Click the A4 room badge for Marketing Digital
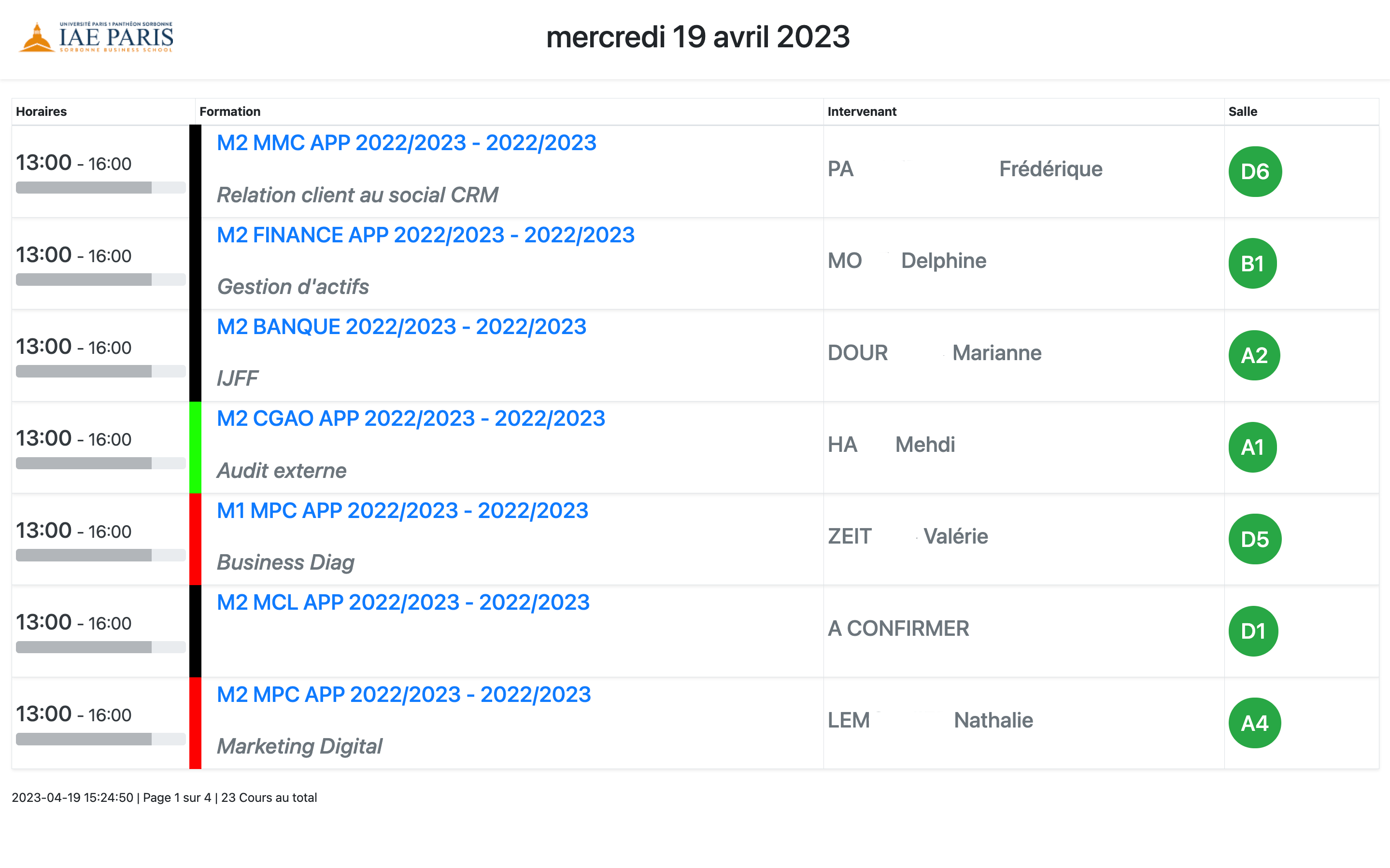The image size is (1390, 868). [1254, 722]
